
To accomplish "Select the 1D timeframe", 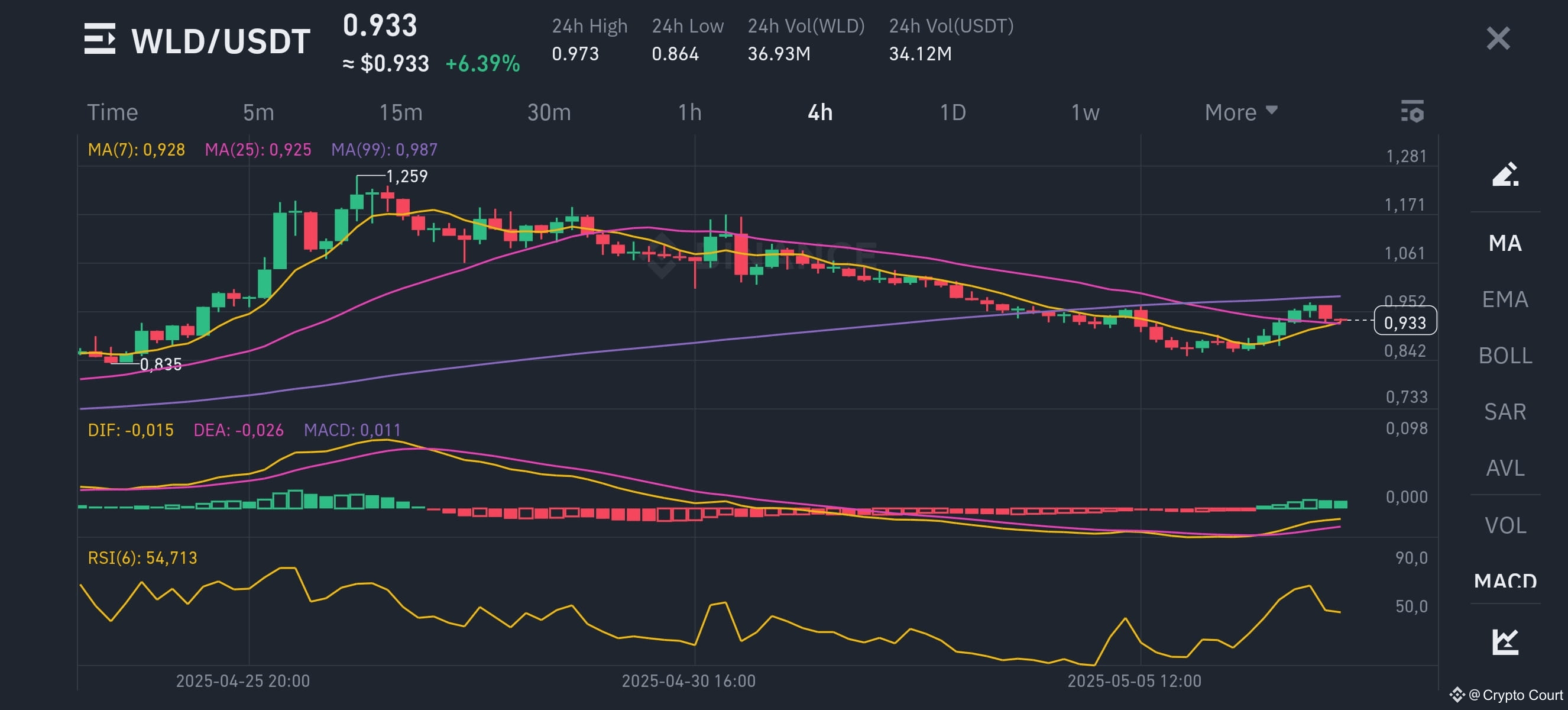I will [953, 112].
